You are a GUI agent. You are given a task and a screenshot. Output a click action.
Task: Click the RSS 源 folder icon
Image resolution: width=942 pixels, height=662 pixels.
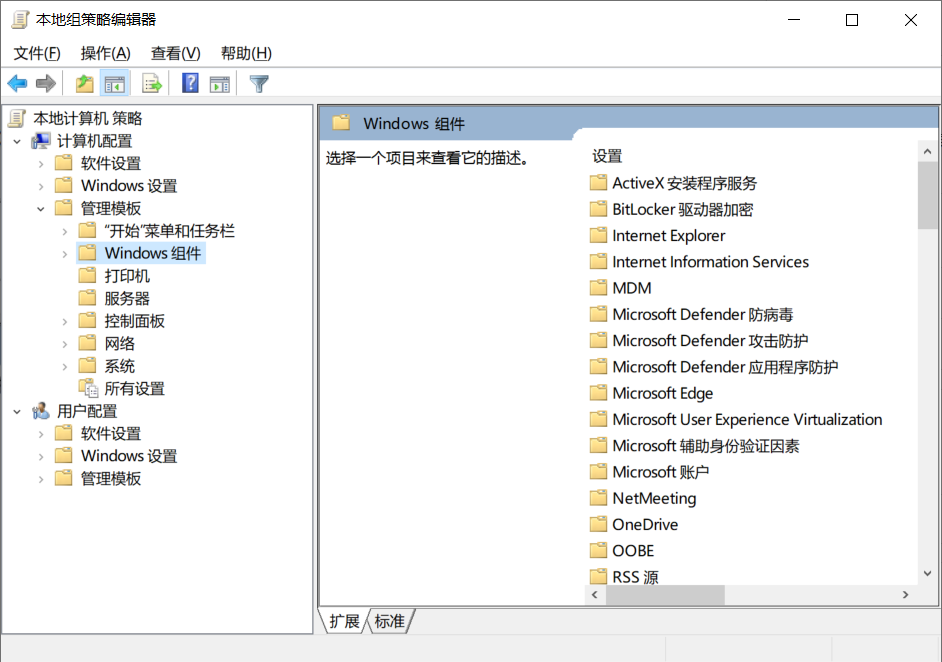pos(598,577)
